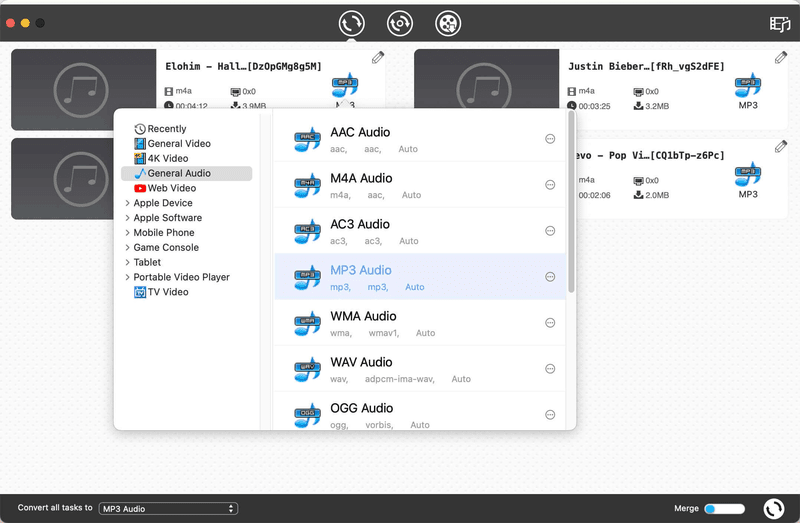Image resolution: width=800 pixels, height=523 pixels.
Task: Click the M4A Audio format icon
Action: pyautogui.click(x=307, y=185)
